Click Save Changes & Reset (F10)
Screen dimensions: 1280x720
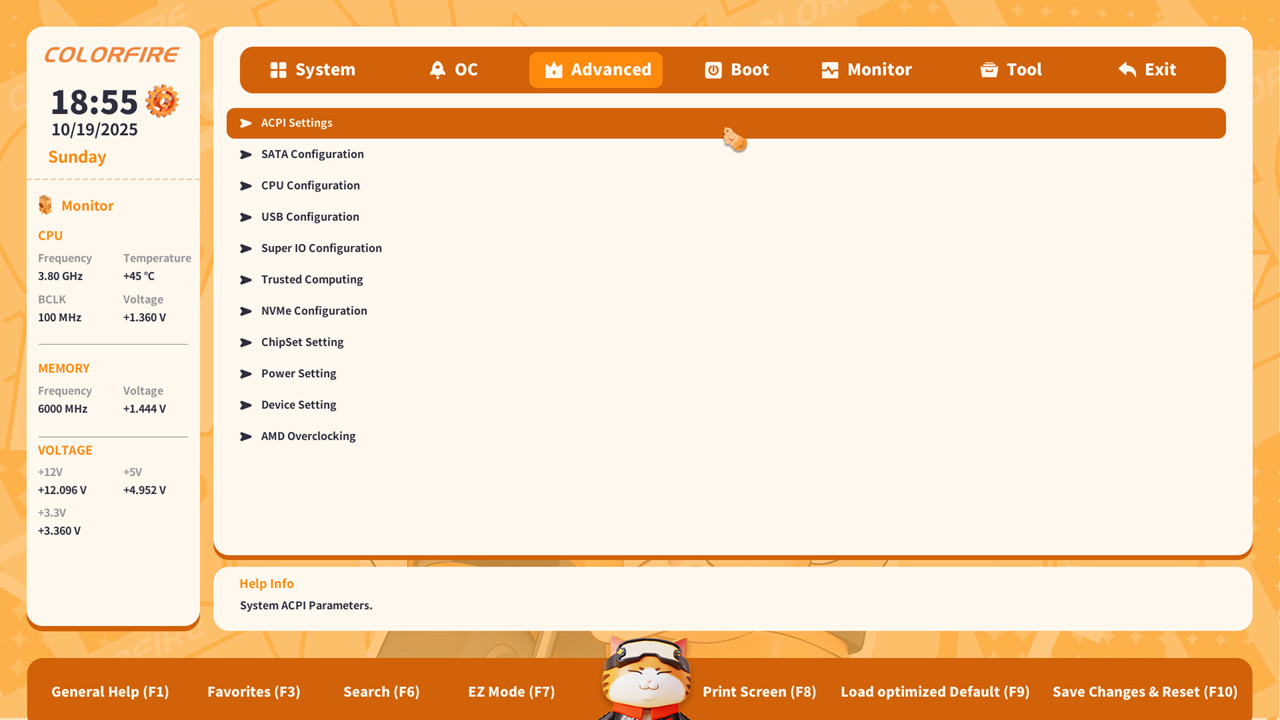point(1144,692)
